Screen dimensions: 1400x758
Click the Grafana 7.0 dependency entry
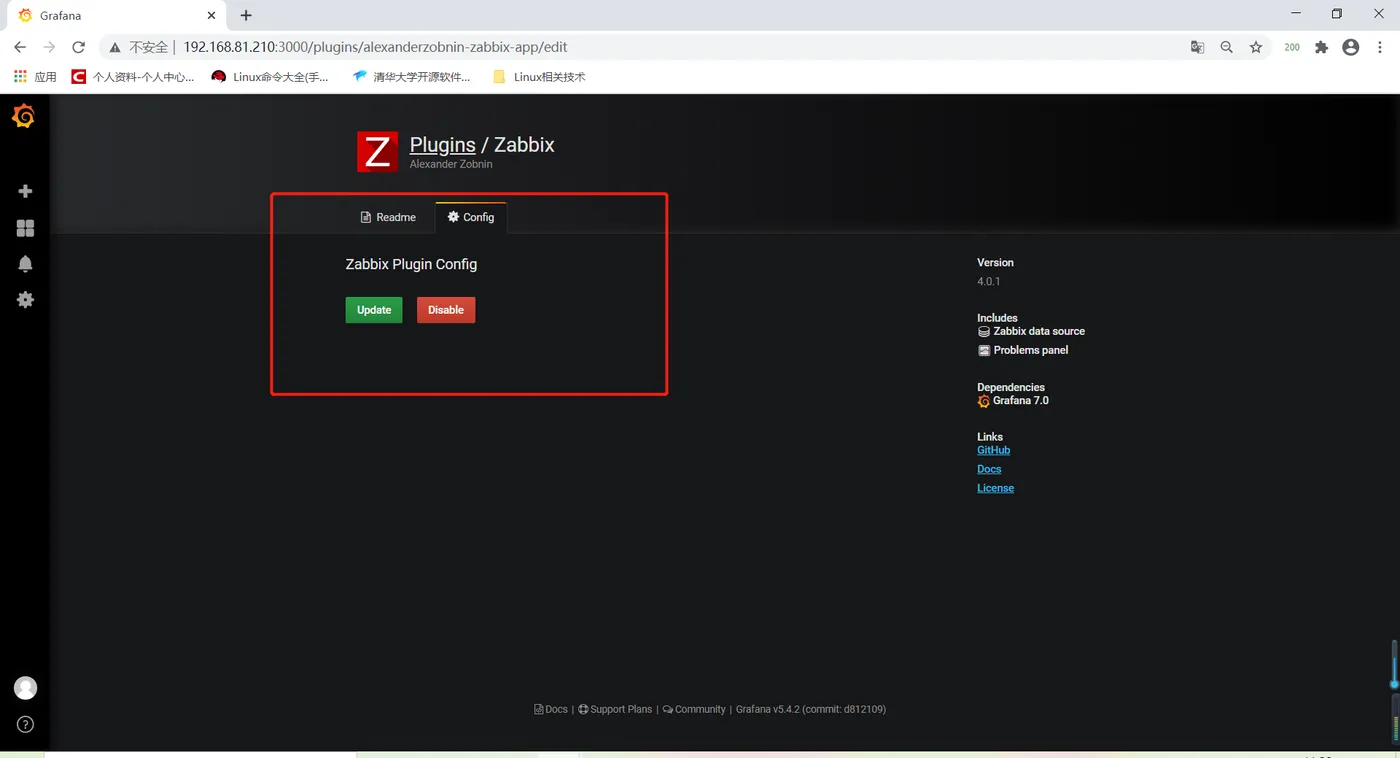coord(1013,400)
